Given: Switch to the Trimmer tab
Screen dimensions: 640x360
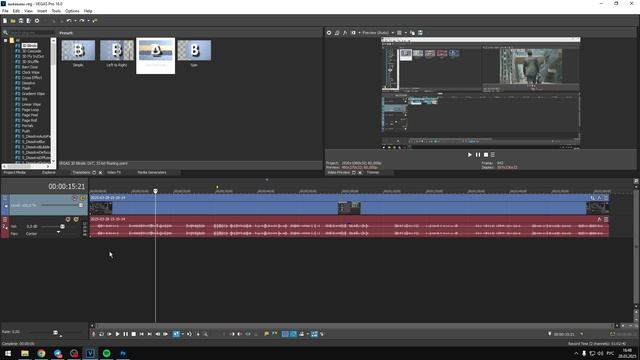Looking at the screenshot, I should tap(373, 173).
